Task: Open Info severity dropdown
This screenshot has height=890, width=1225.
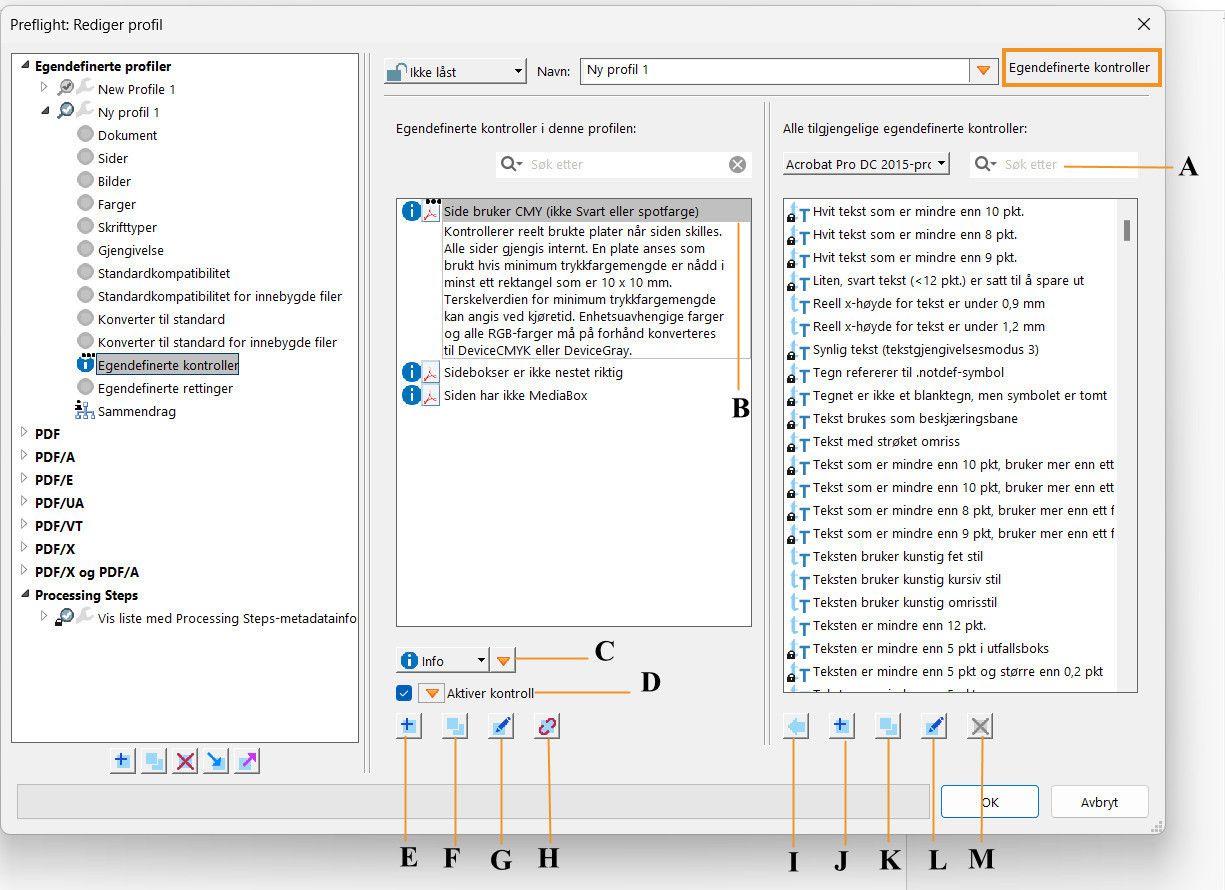Action: pos(442,661)
